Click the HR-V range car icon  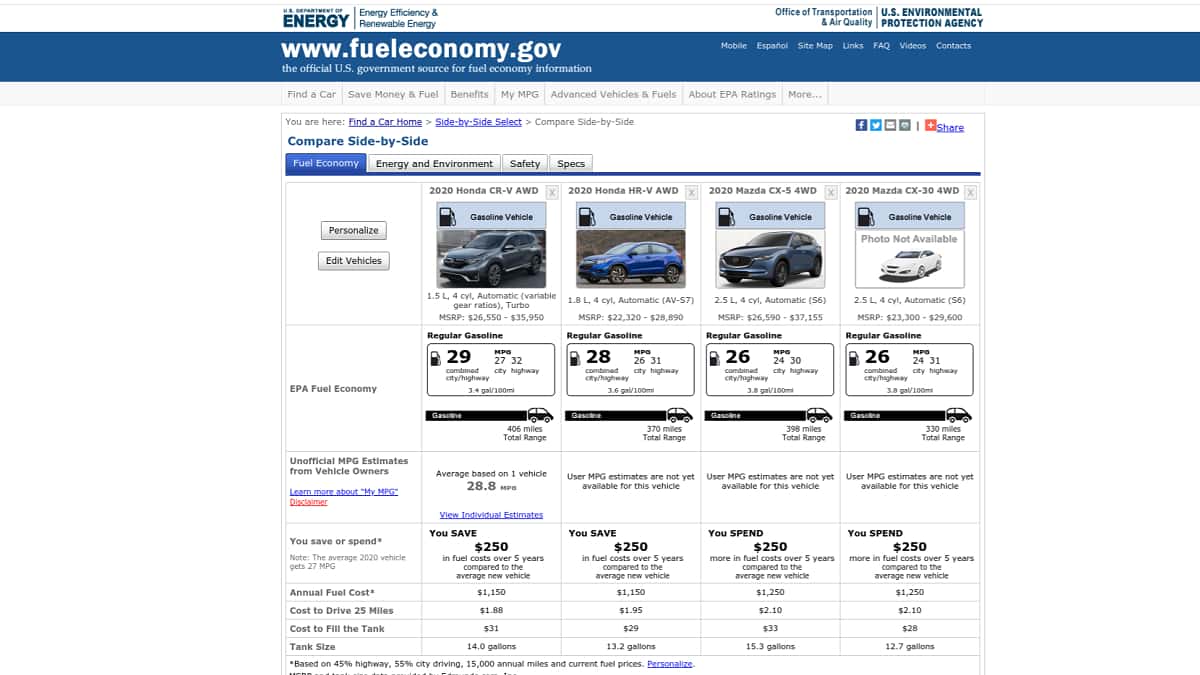click(680, 415)
